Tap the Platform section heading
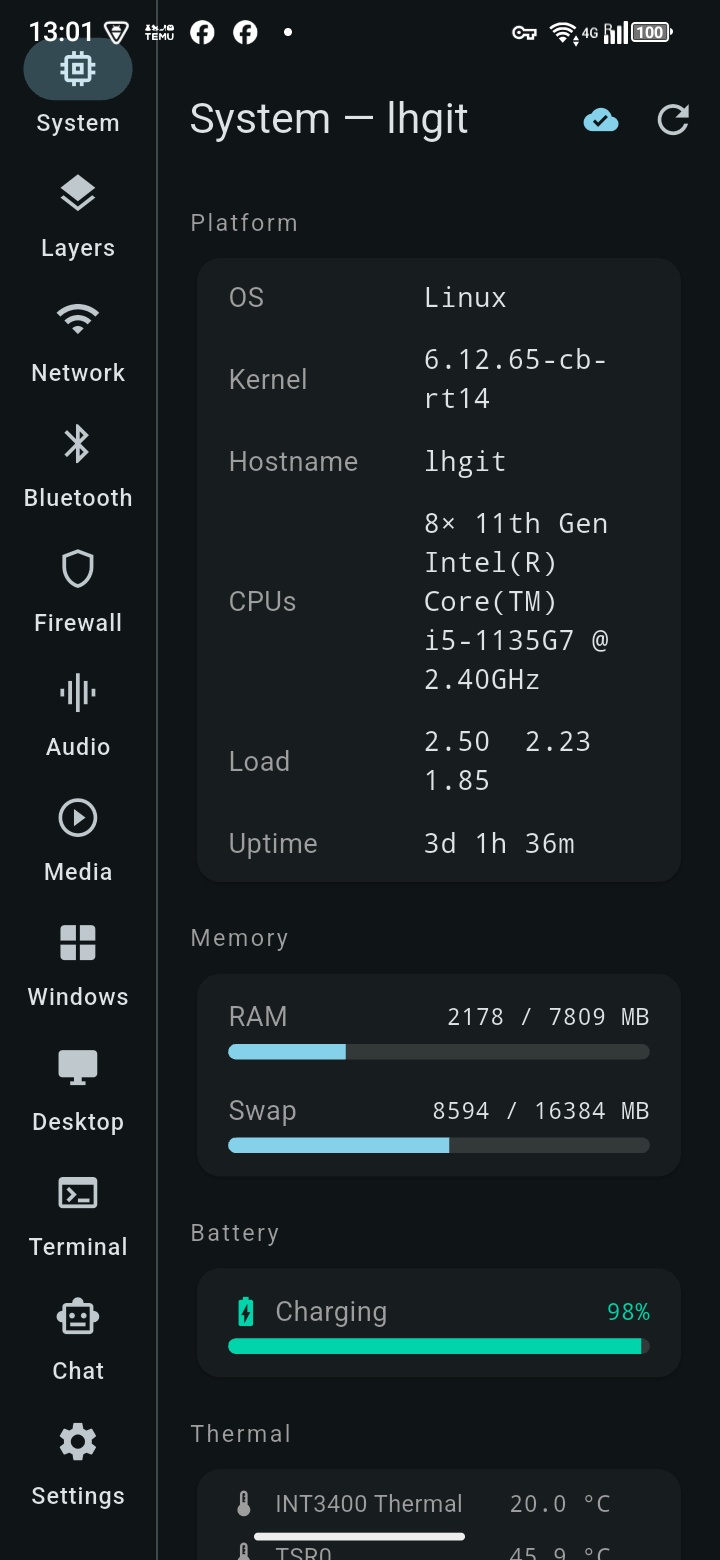 point(244,223)
